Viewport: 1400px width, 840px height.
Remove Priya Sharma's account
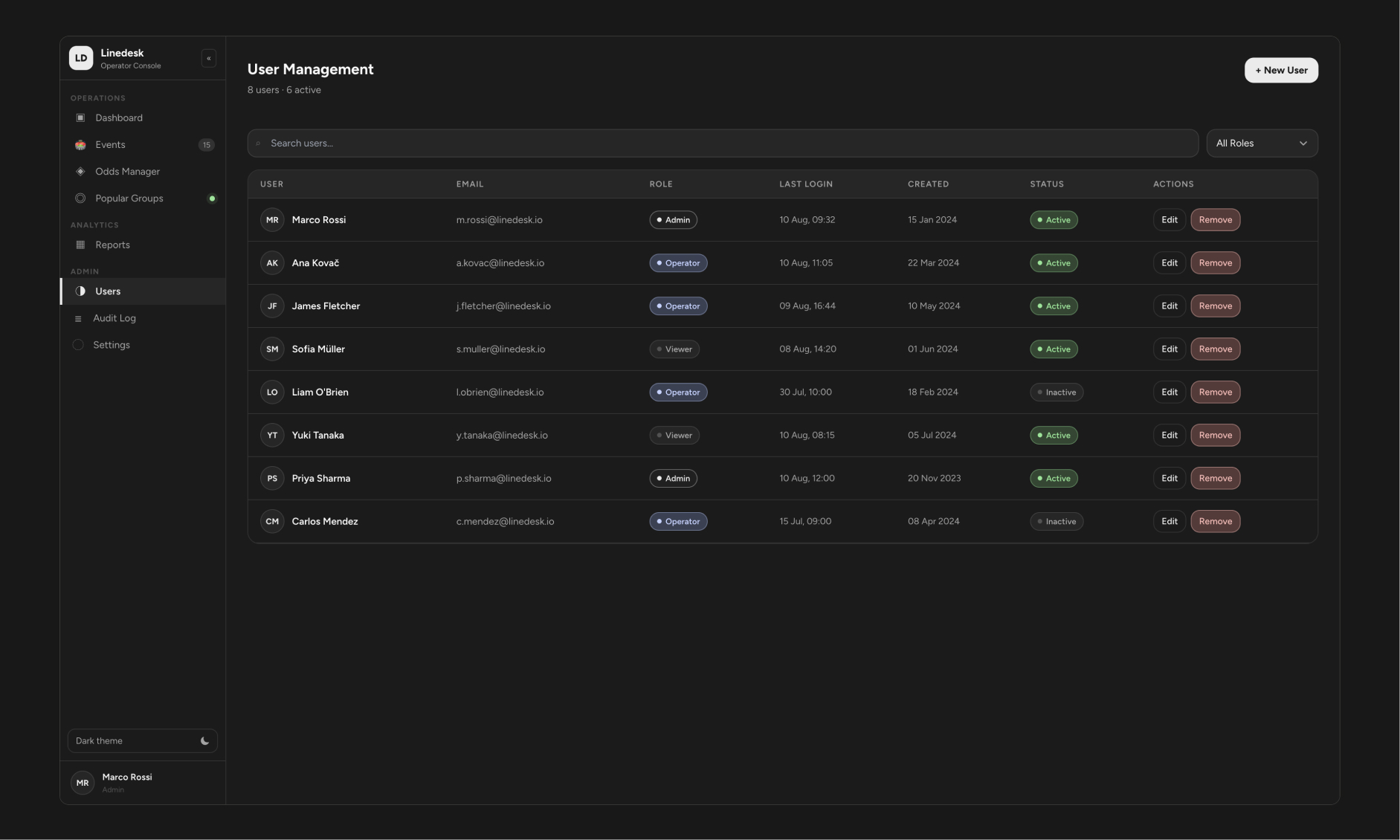[x=1216, y=479]
